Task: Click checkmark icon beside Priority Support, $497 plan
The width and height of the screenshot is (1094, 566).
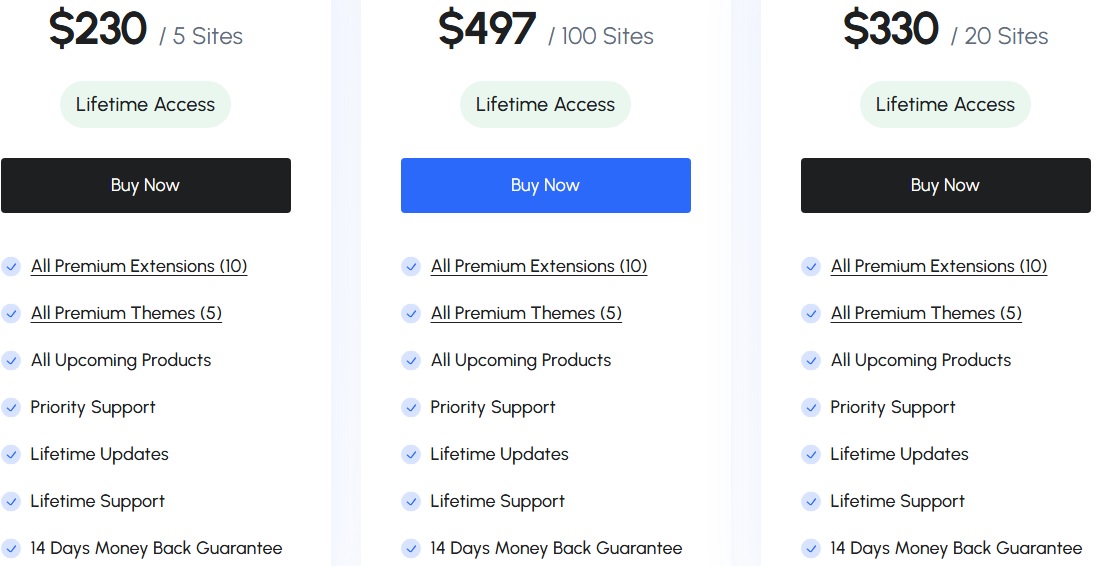Action: 411,407
